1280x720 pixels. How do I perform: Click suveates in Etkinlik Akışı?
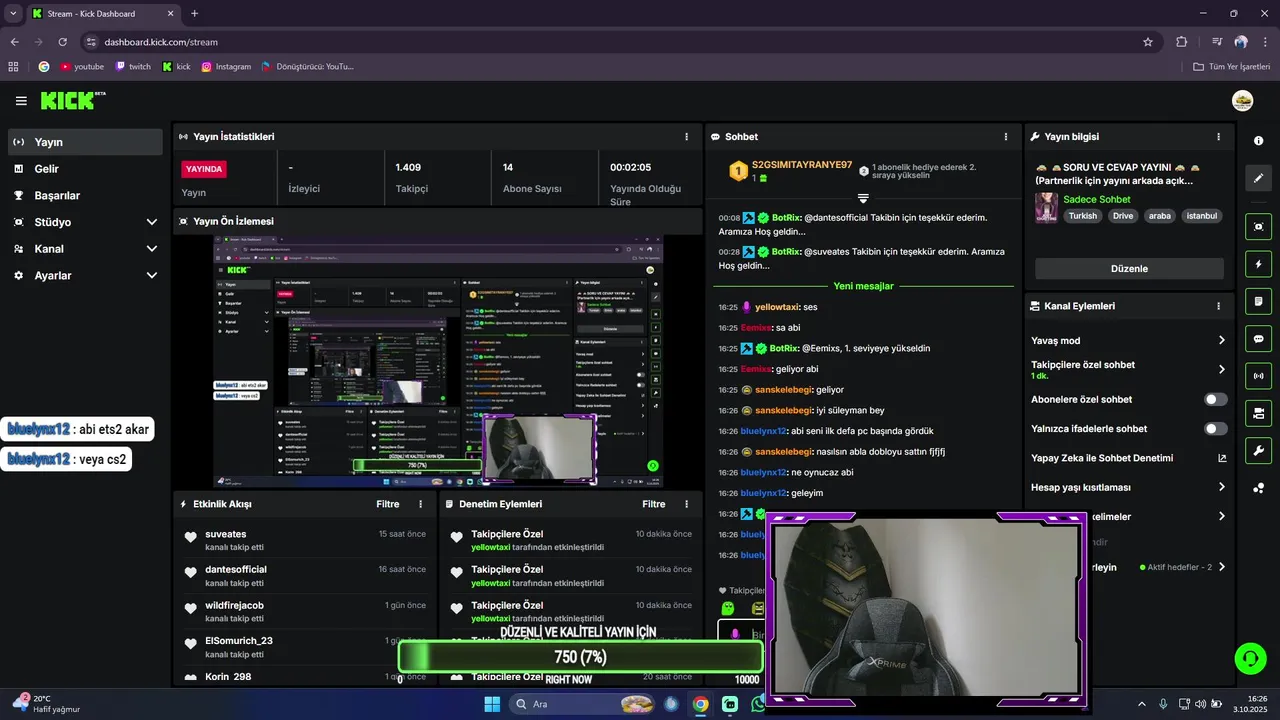(x=225, y=534)
